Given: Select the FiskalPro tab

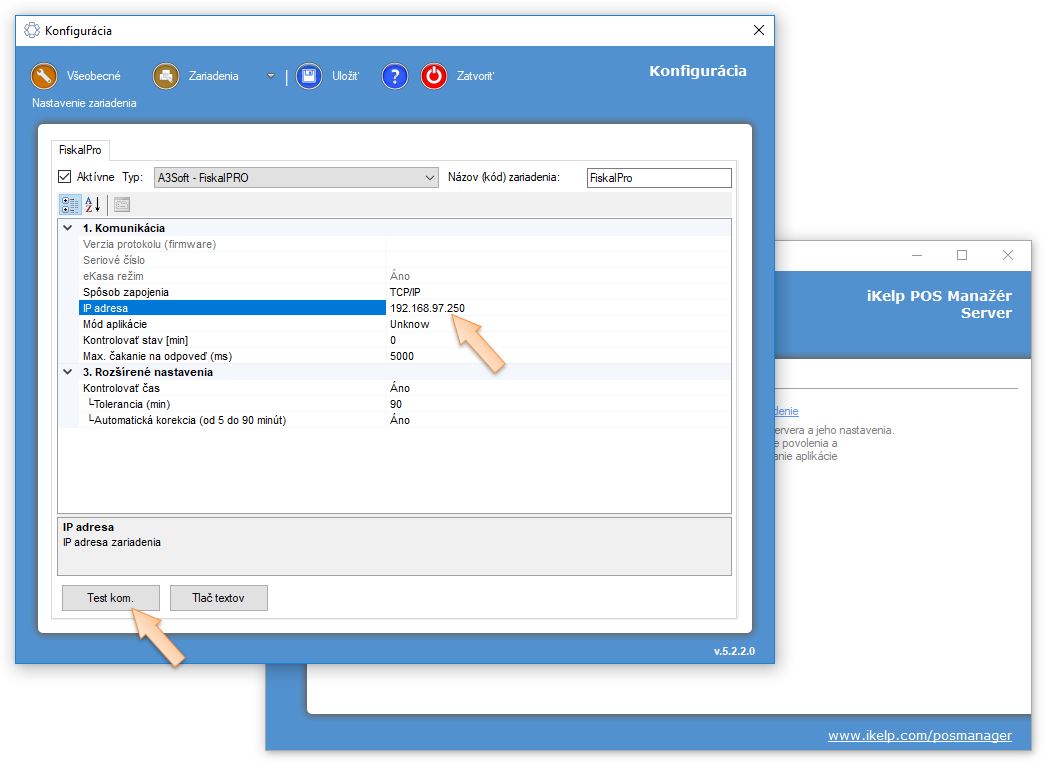Looking at the screenshot, I should point(81,150).
